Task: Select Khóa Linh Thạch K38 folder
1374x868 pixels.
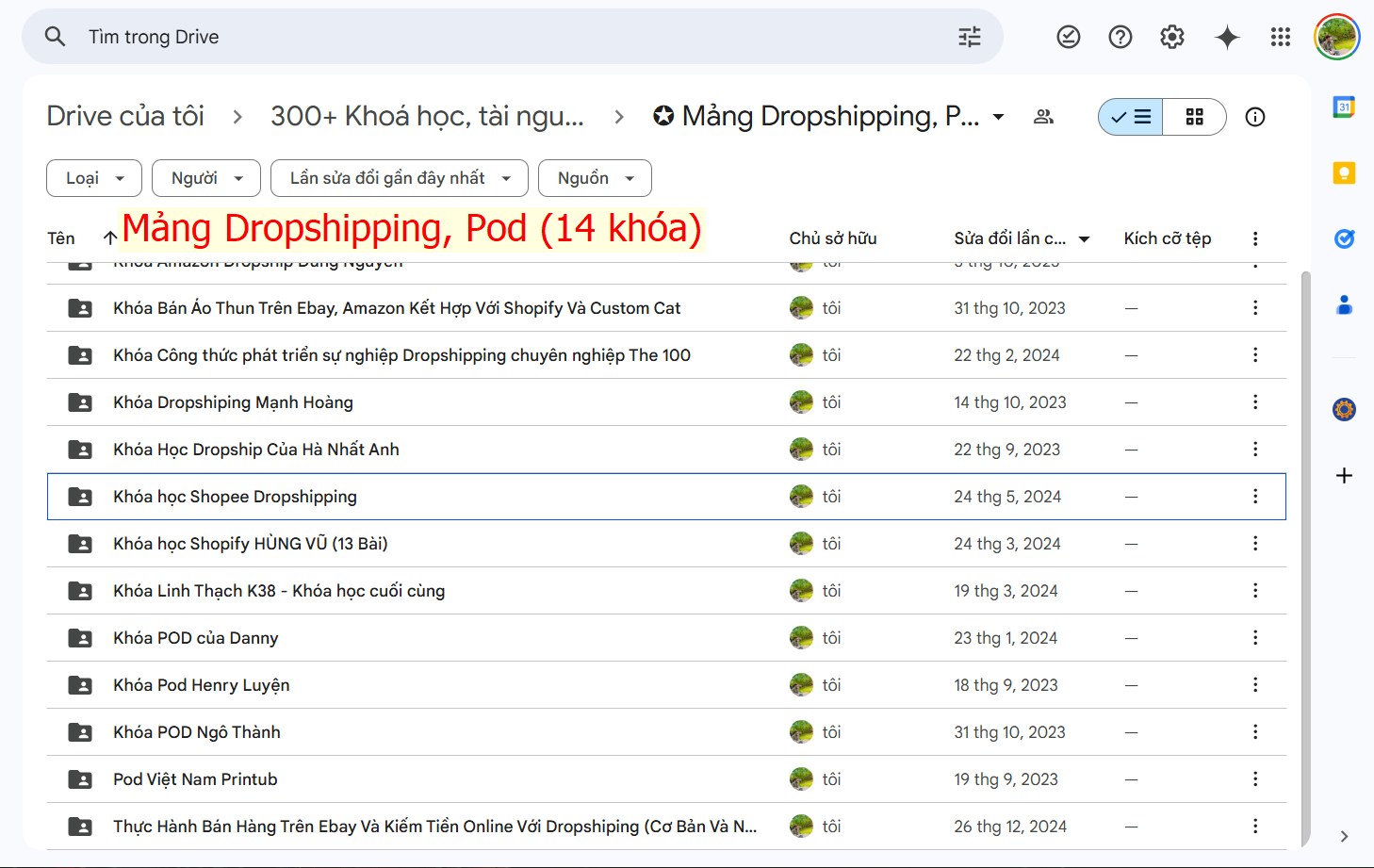Action: click(666, 591)
